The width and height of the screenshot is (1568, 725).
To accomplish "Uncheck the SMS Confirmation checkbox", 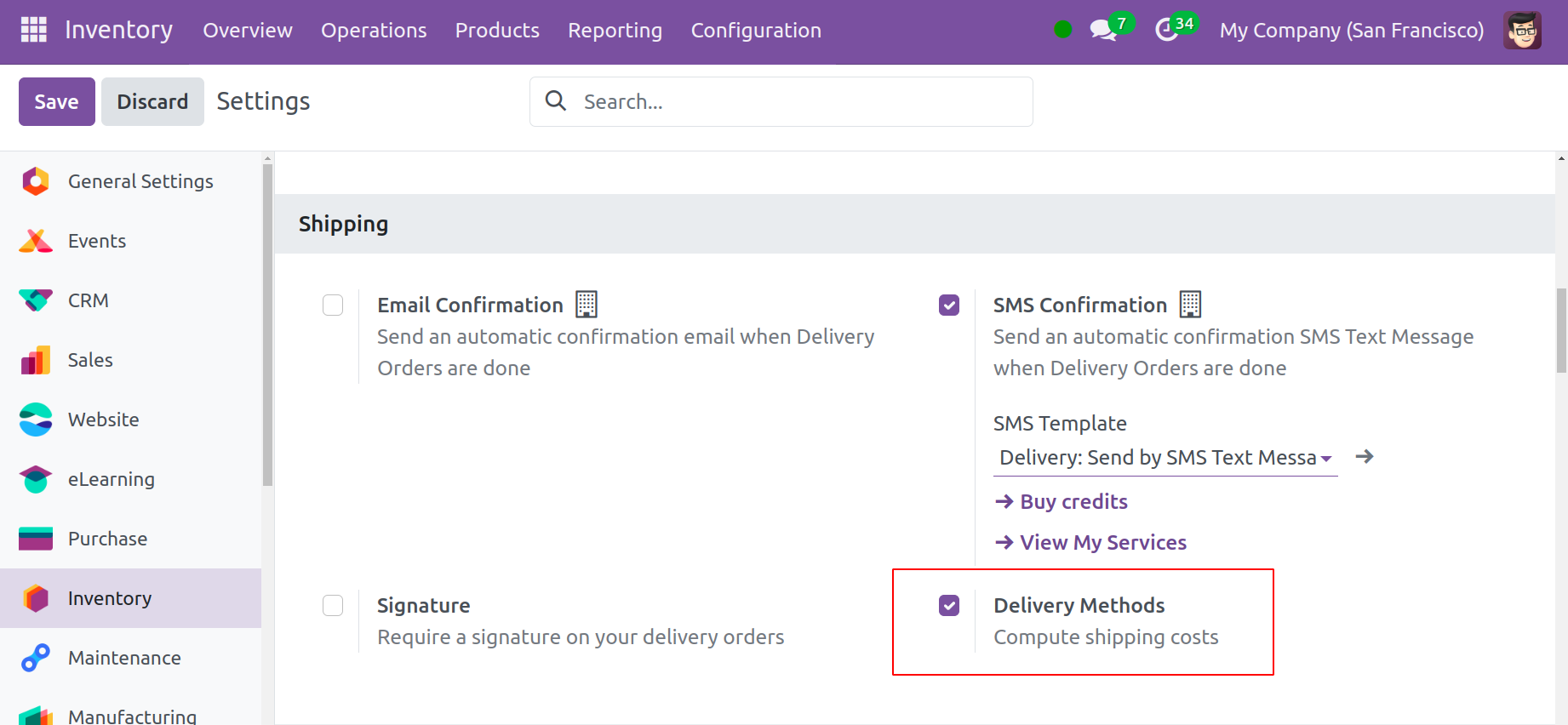I will (x=949, y=305).
